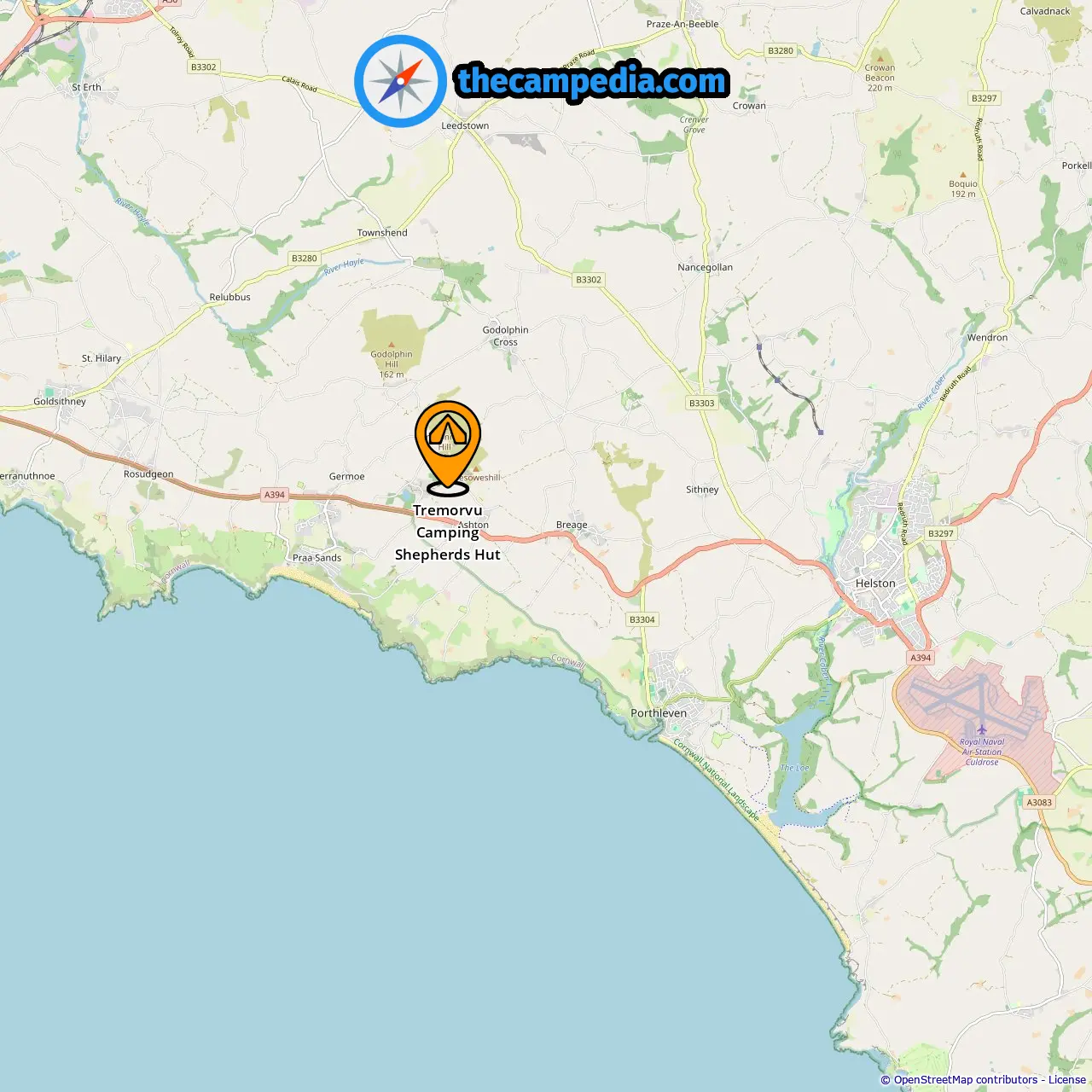Screen dimensions: 1092x1092
Task: Click the A3083 road shield
Action: click(x=1039, y=802)
